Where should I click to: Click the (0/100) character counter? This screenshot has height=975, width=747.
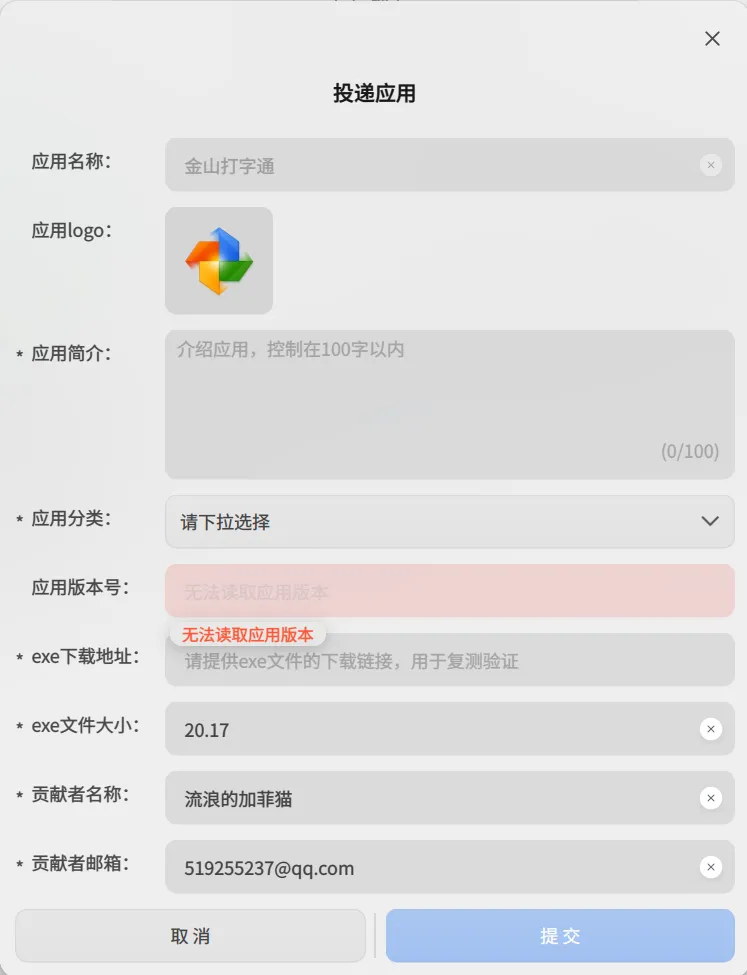pyautogui.click(x=690, y=451)
